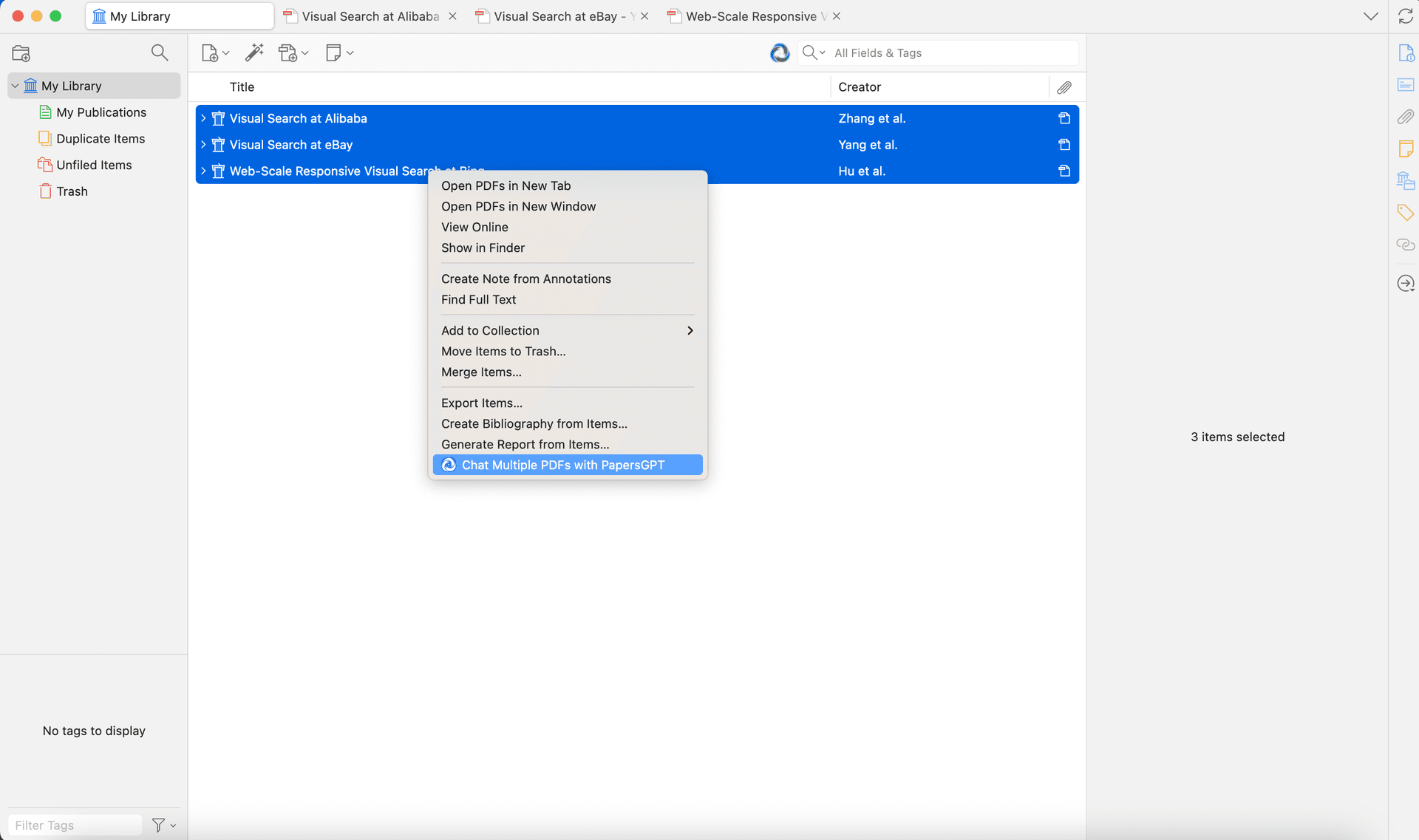This screenshot has height=840, width=1419.
Task: Click the Add Attachment toolbar icon
Action: coord(288,53)
